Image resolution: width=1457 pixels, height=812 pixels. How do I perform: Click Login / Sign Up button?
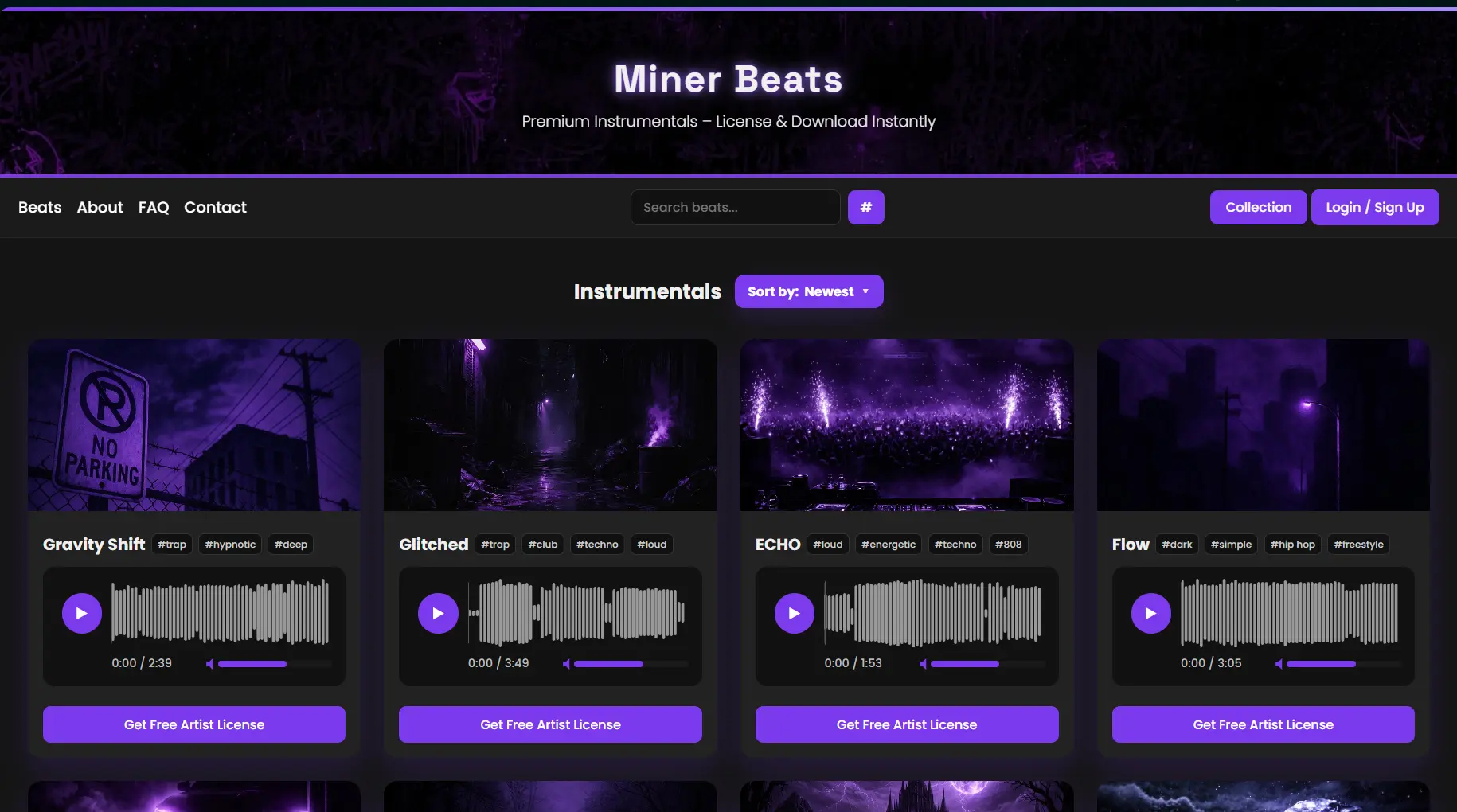1374,207
